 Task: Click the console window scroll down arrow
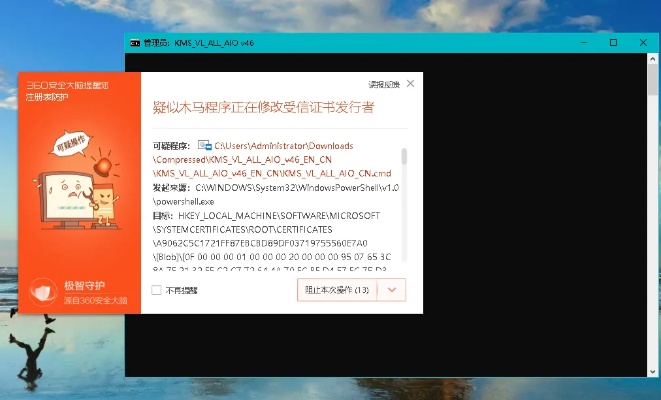(x=653, y=372)
